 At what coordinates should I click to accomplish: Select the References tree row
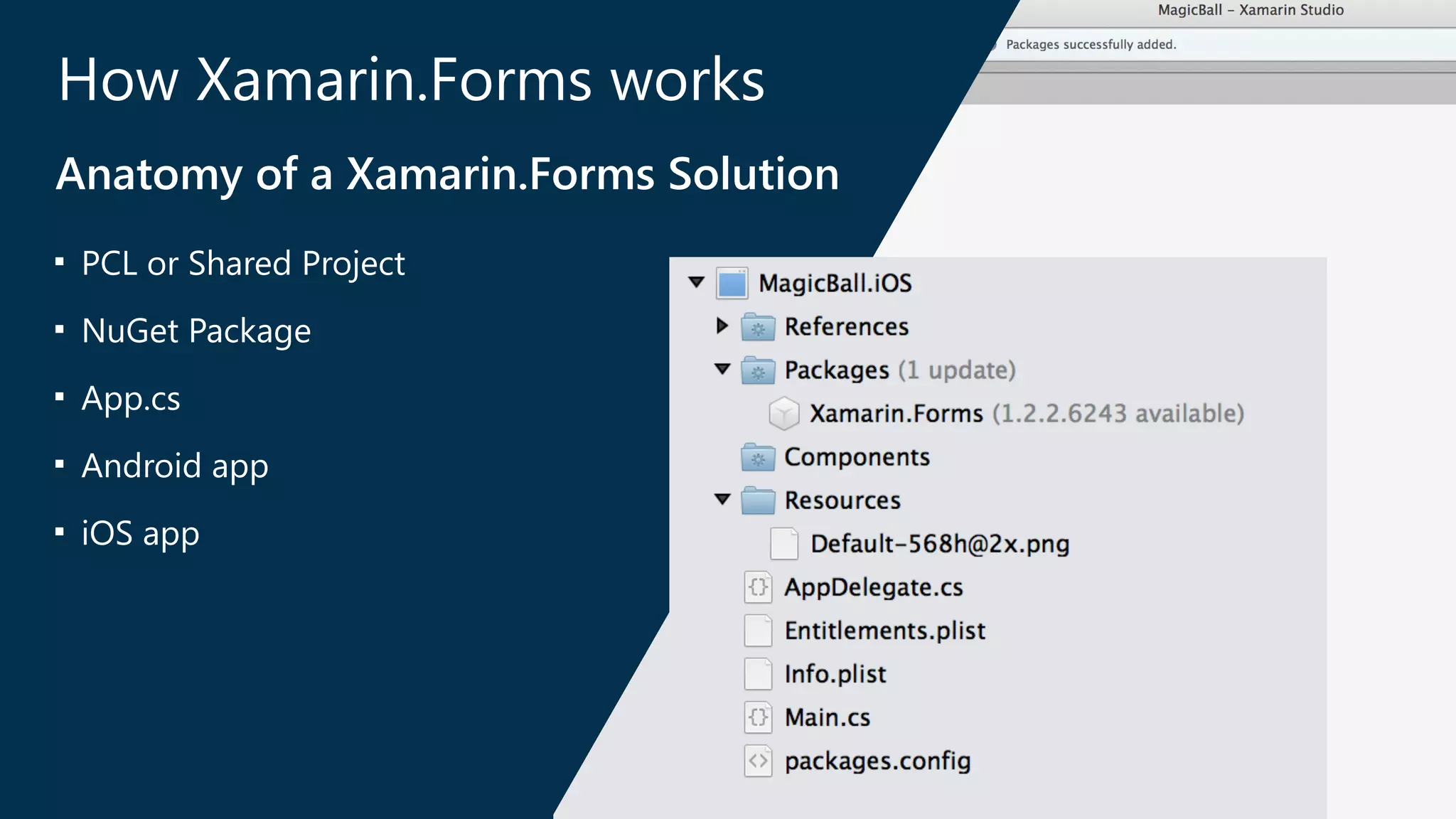point(847,326)
